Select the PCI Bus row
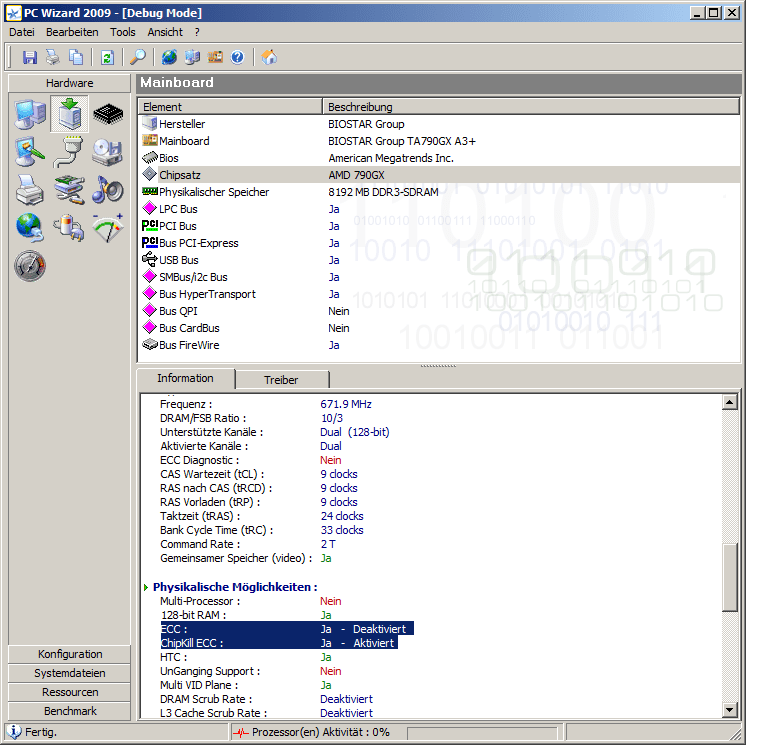Image resolution: width=768 pixels, height=745 pixels. click(x=439, y=226)
